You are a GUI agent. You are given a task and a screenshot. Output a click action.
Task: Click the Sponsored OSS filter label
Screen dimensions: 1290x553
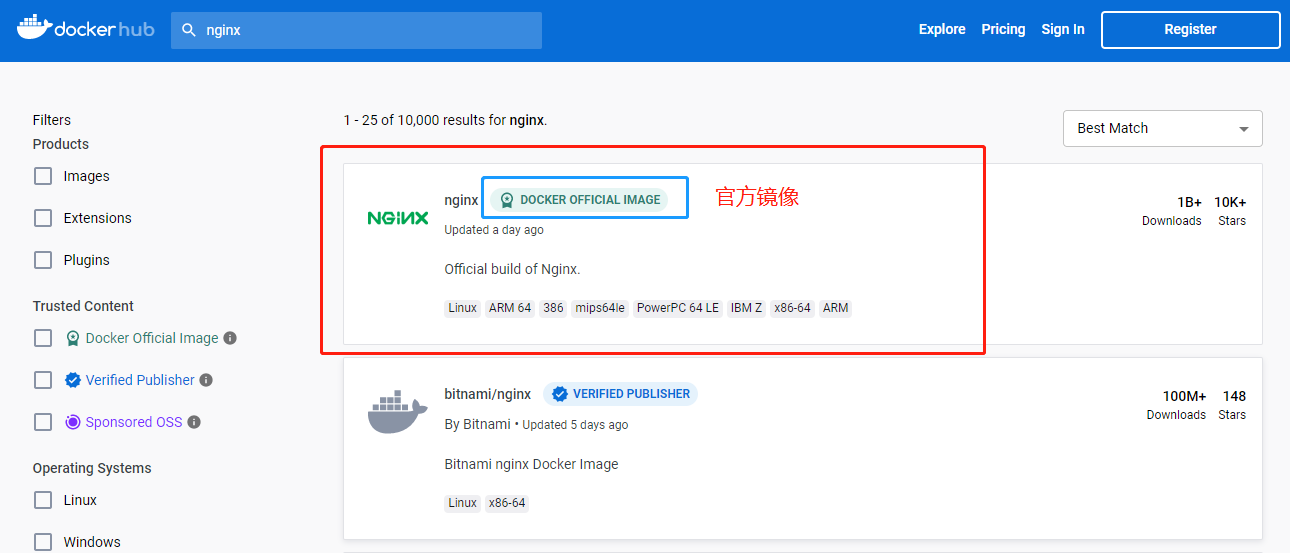[134, 422]
